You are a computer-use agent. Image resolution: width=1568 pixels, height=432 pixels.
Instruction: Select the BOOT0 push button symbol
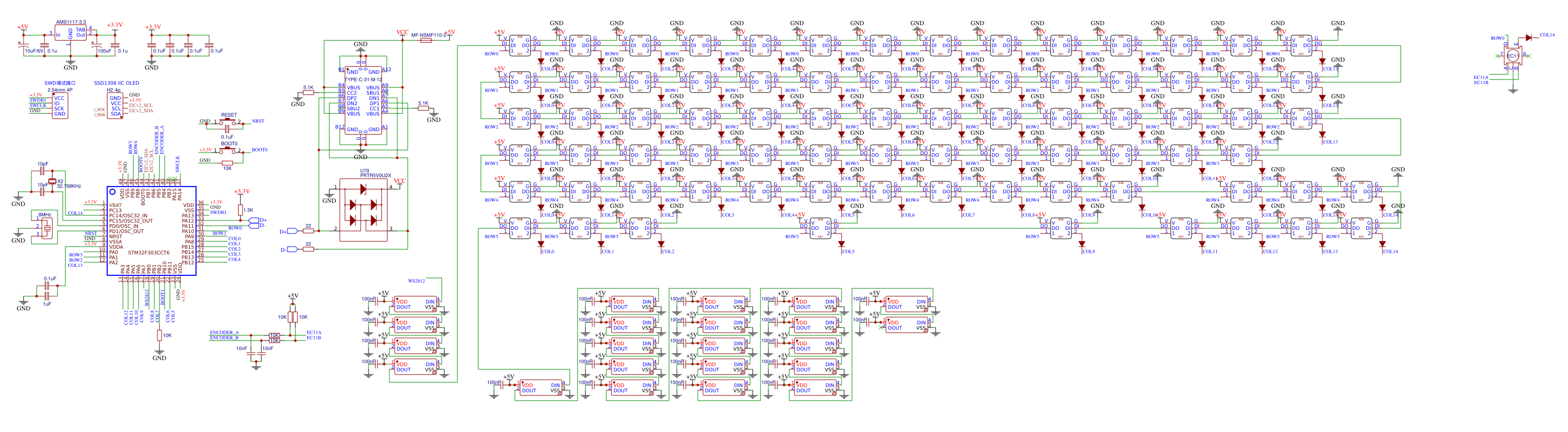[229, 150]
